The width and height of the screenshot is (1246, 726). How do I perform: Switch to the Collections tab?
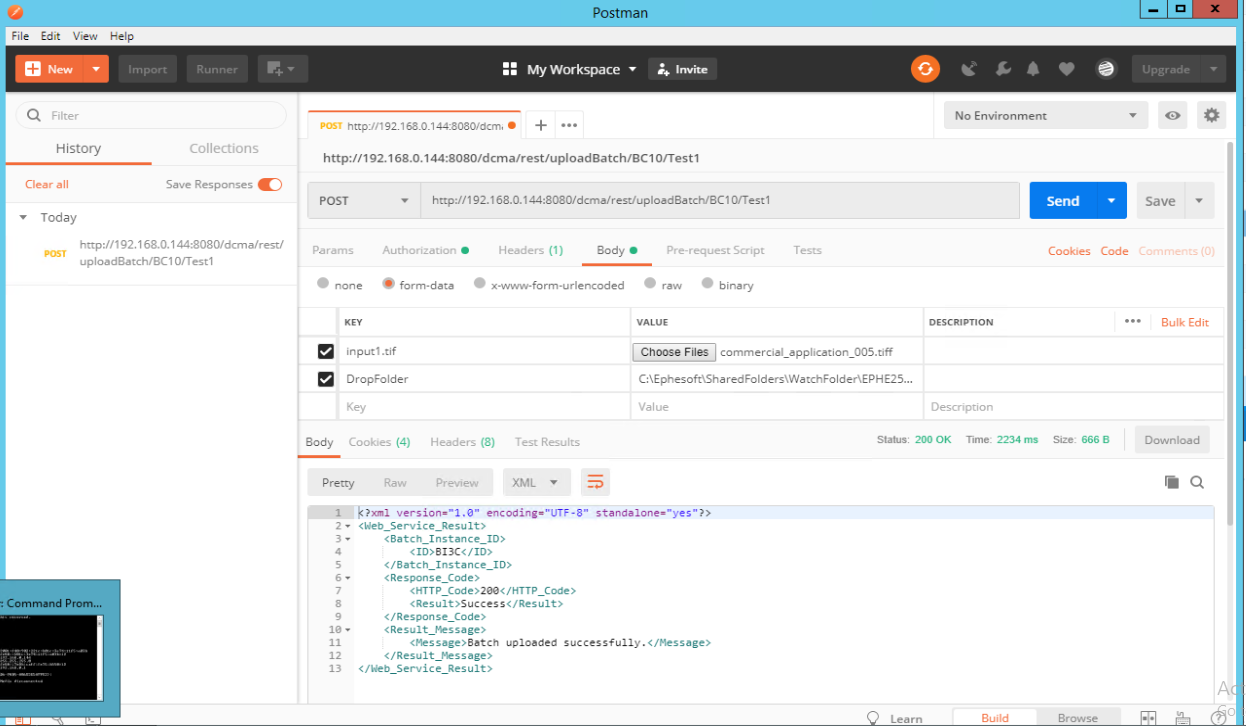pyautogui.click(x=224, y=148)
